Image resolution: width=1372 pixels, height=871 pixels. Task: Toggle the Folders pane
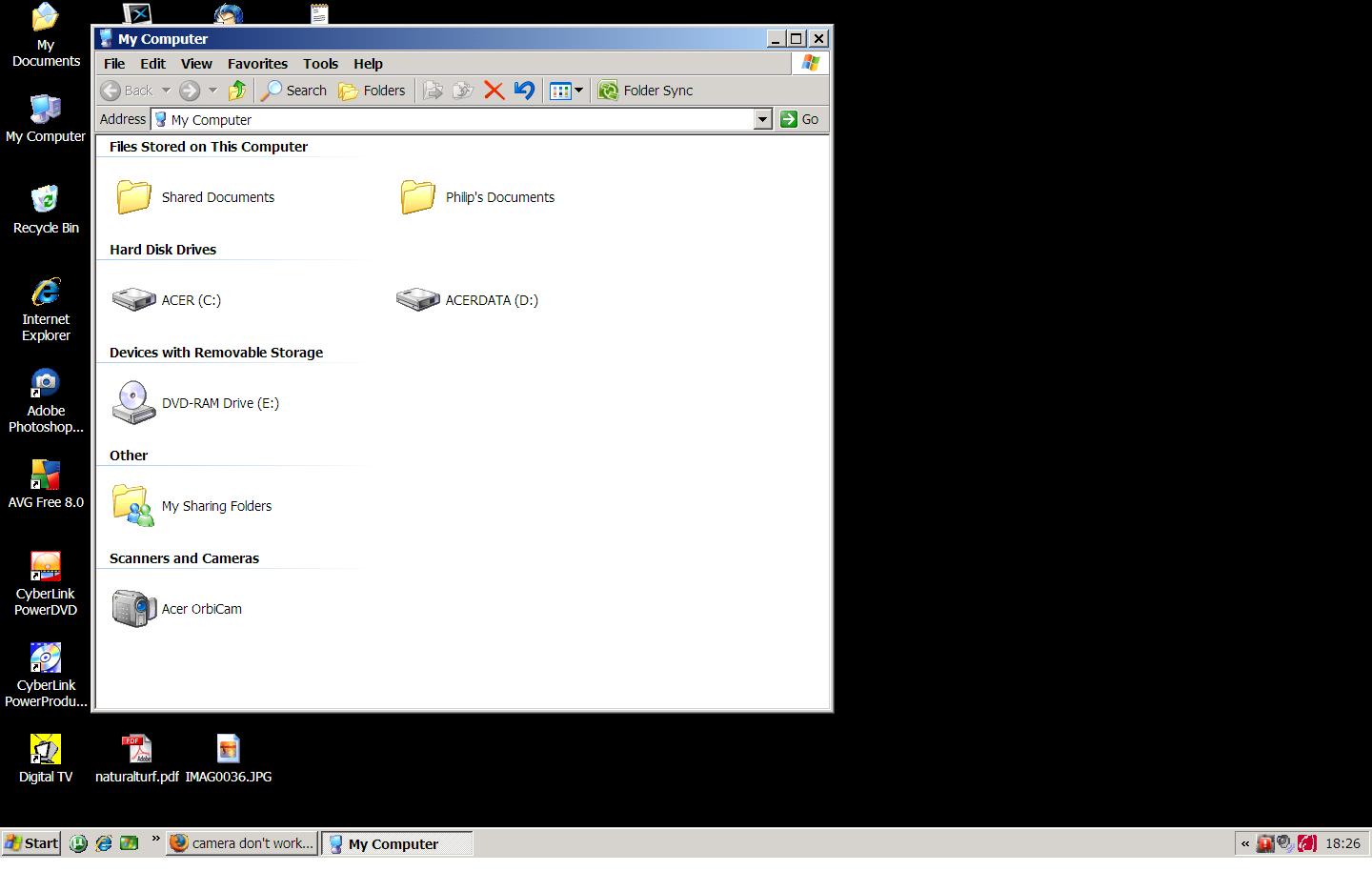[x=373, y=91]
